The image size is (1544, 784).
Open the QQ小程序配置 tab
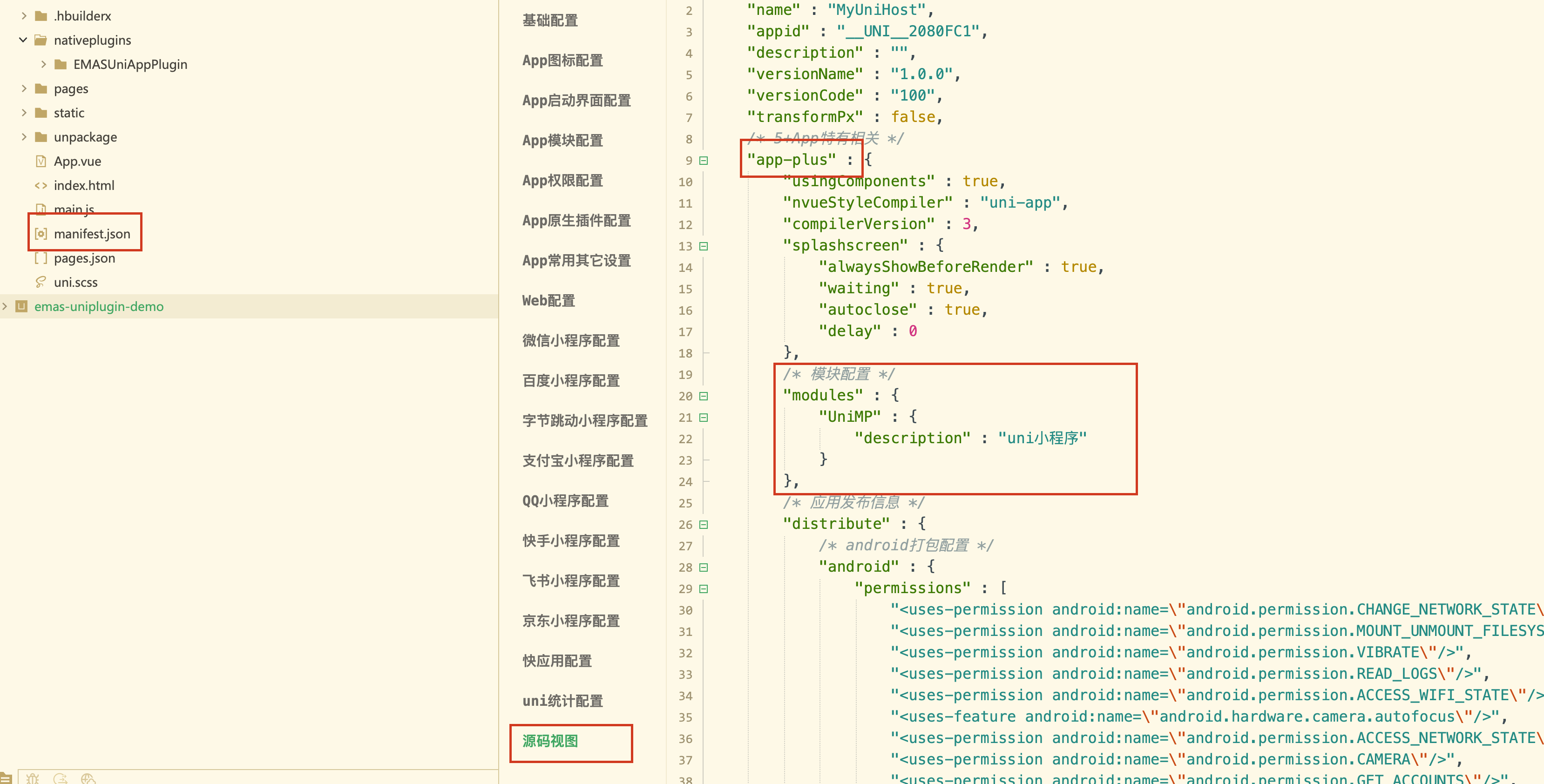point(565,500)
